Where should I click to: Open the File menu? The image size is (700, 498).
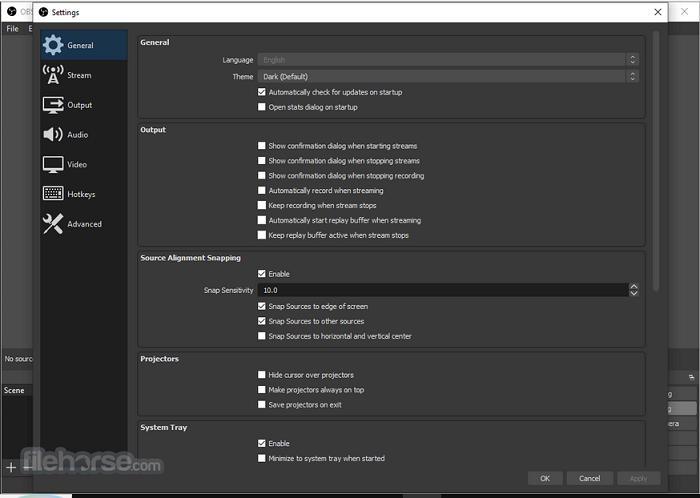click(13, 29)
